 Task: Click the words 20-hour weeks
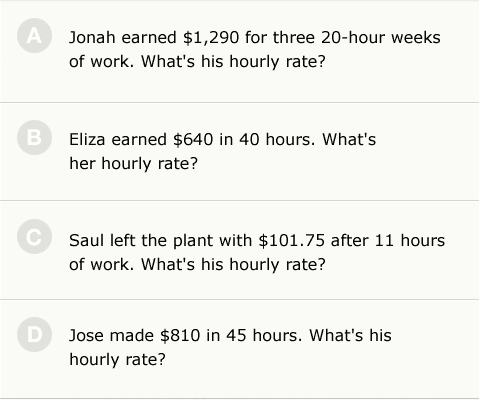[x=381, y=37]
